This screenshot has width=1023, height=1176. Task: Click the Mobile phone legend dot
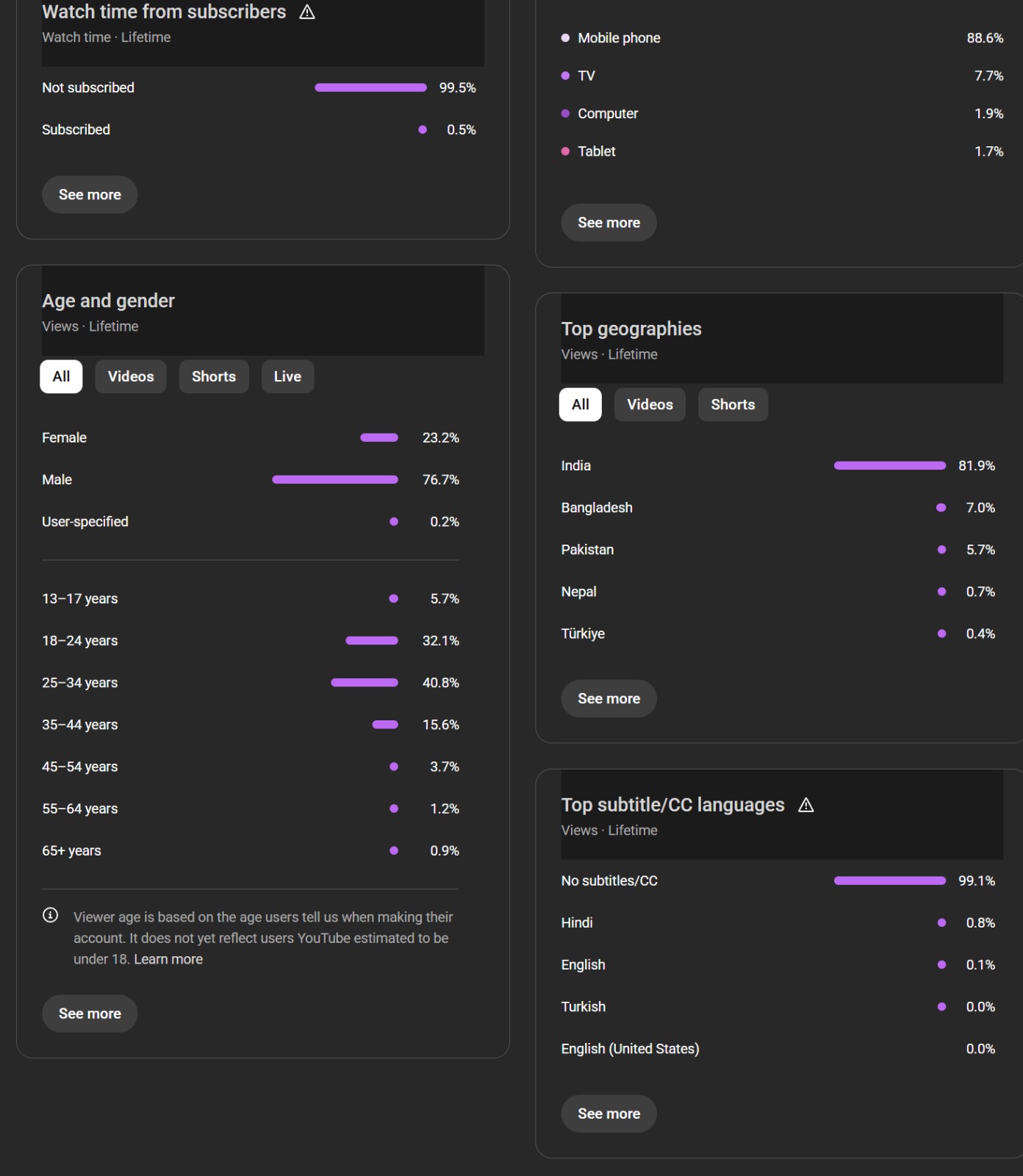[x=565, y=37]
